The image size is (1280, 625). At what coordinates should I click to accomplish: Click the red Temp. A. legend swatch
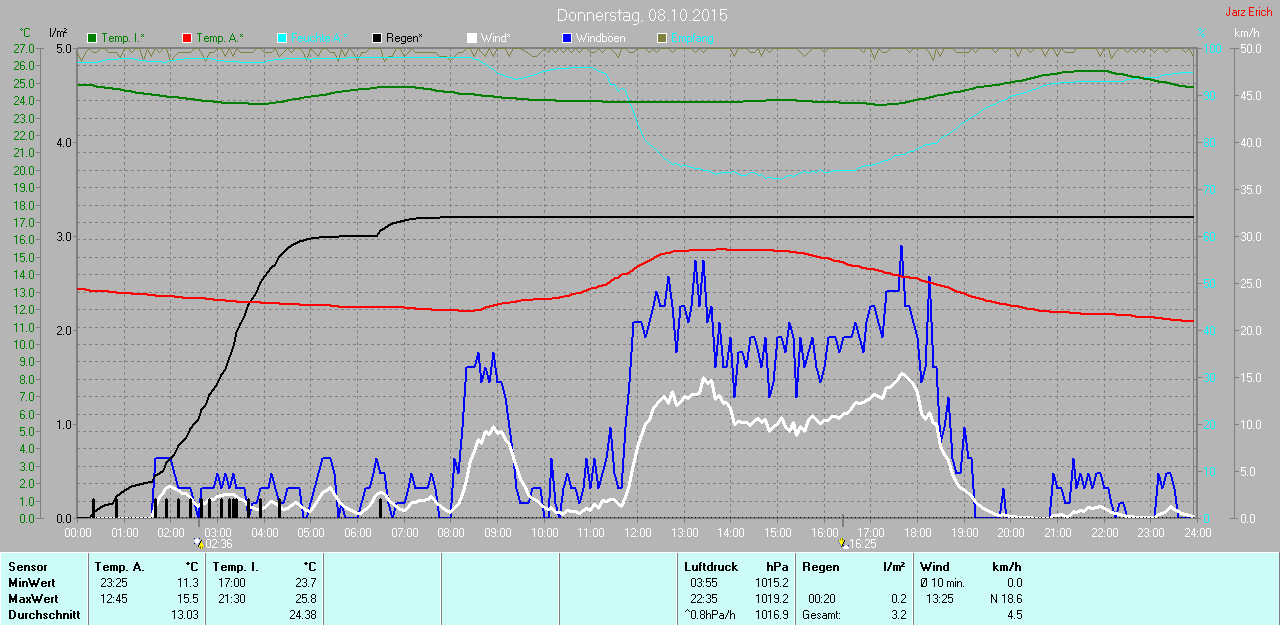187,38
